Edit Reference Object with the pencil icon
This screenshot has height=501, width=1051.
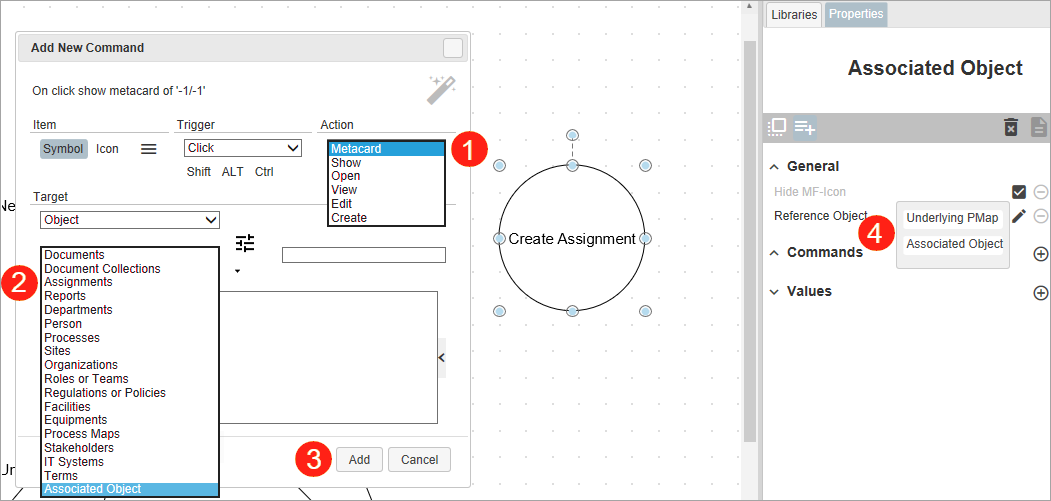pos(1019,216)
